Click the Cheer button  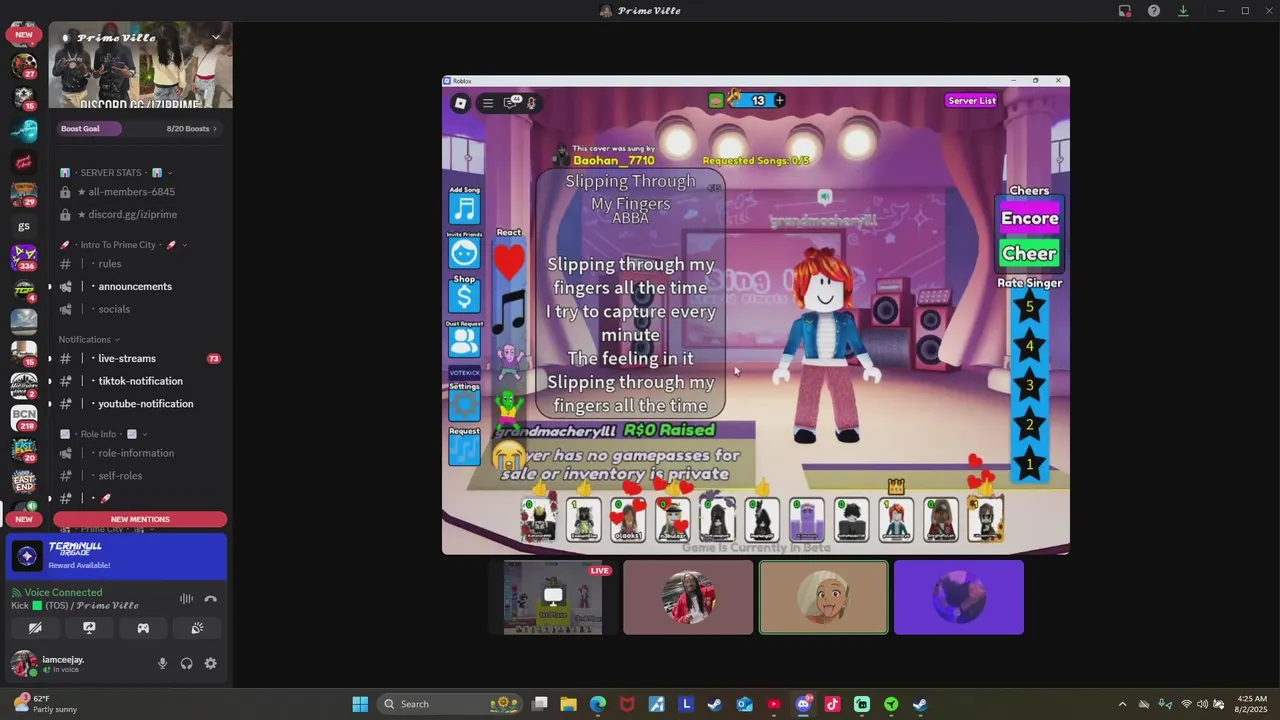[1029, 254]
